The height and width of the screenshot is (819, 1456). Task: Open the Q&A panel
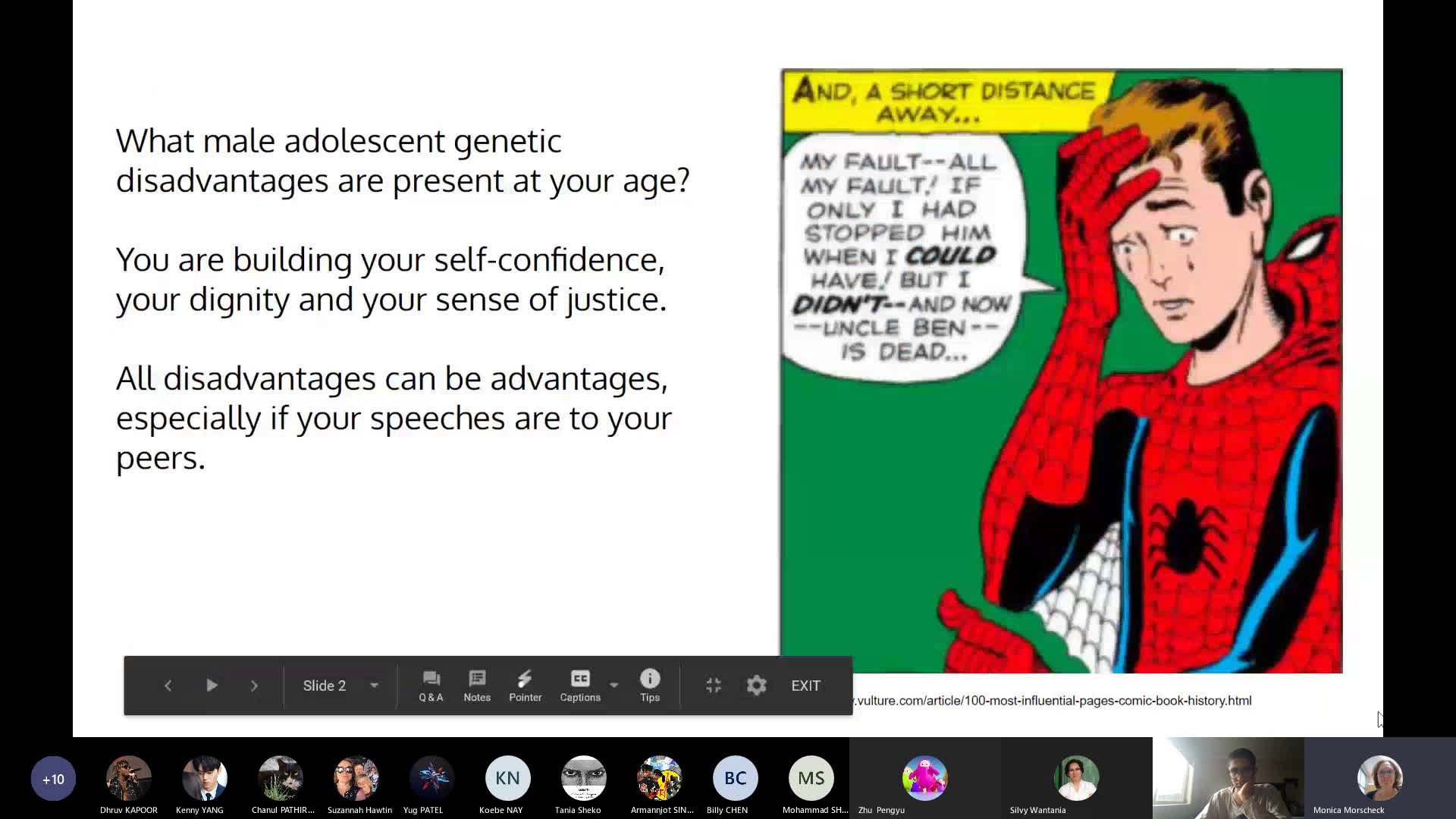click(x=431, y=686)
